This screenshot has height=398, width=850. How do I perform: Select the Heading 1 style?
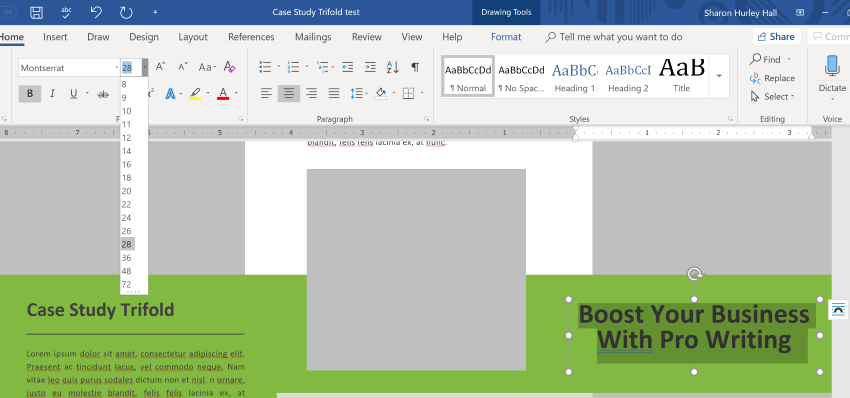point(575,76)
